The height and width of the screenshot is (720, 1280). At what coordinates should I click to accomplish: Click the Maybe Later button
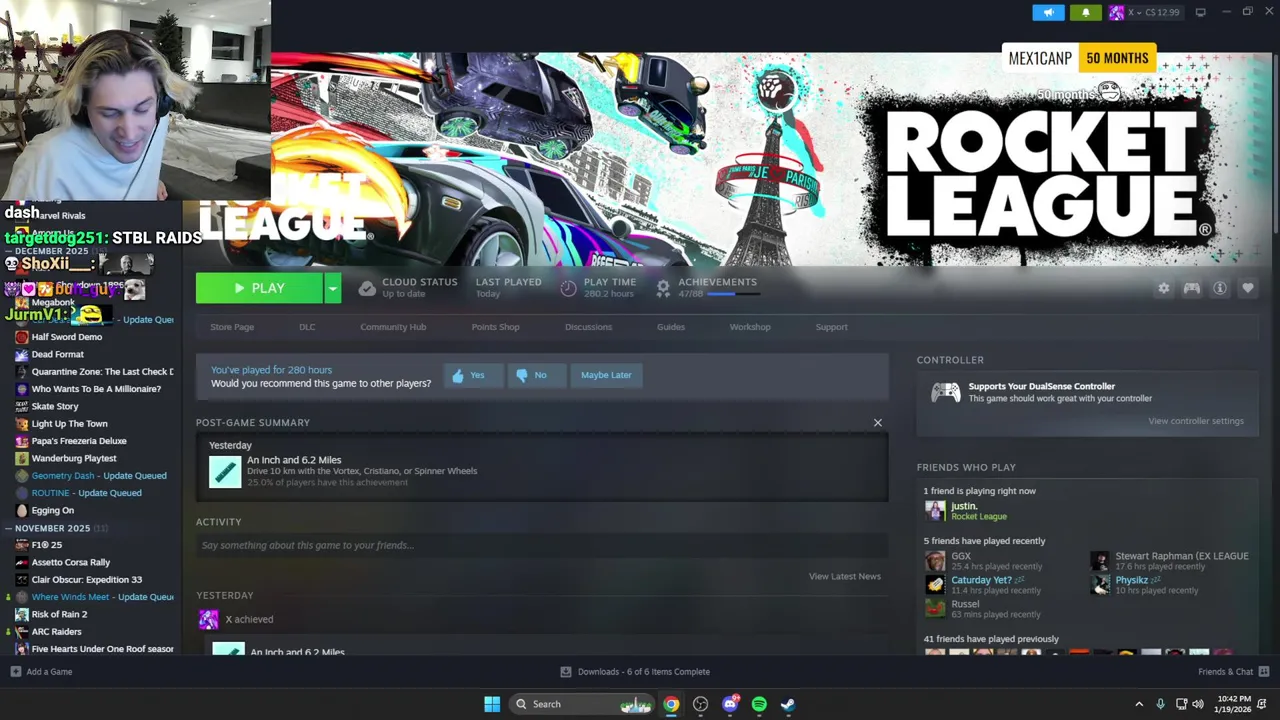click(x=606, y=375)
